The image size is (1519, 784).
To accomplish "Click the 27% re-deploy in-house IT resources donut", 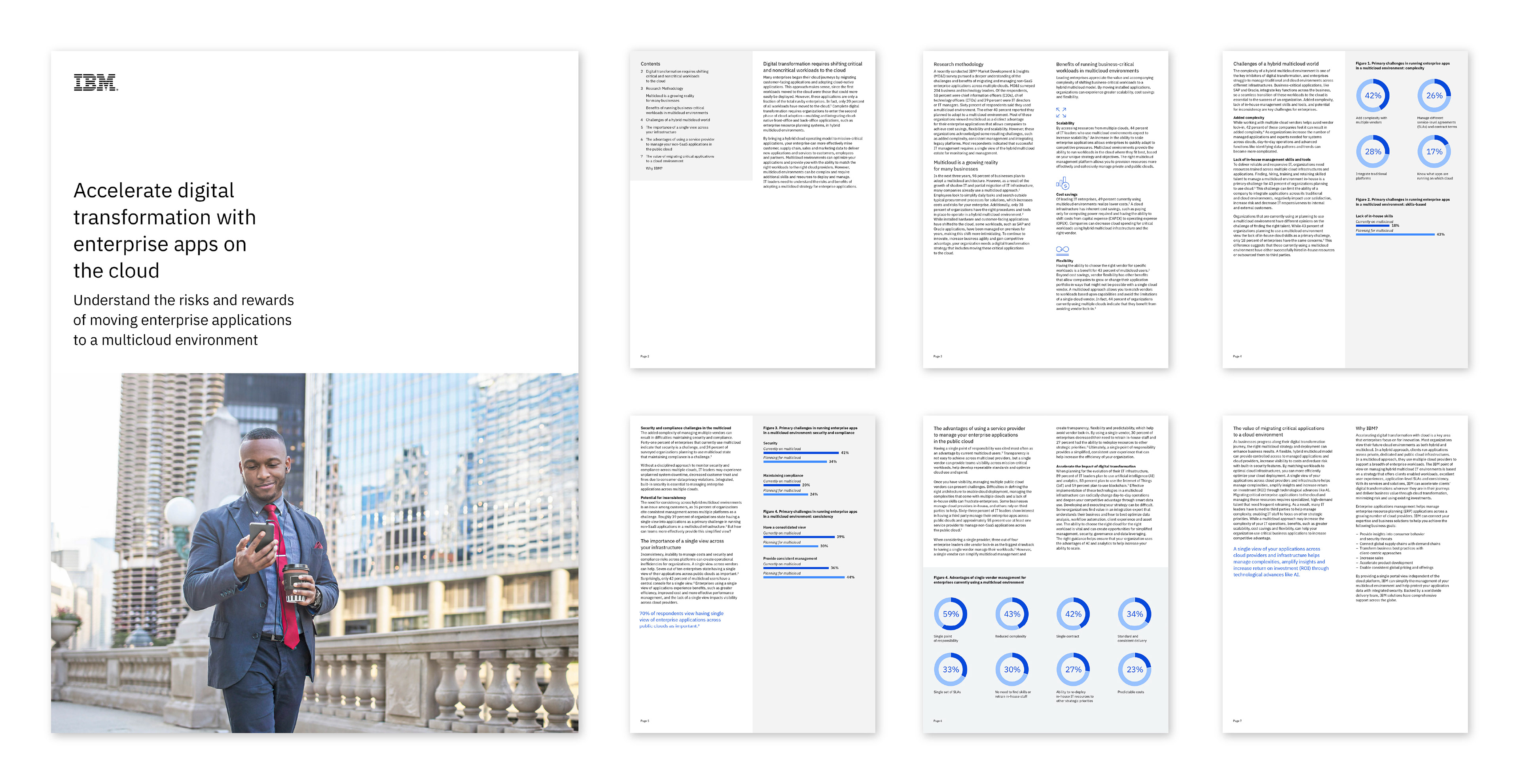I will 1073,670.
